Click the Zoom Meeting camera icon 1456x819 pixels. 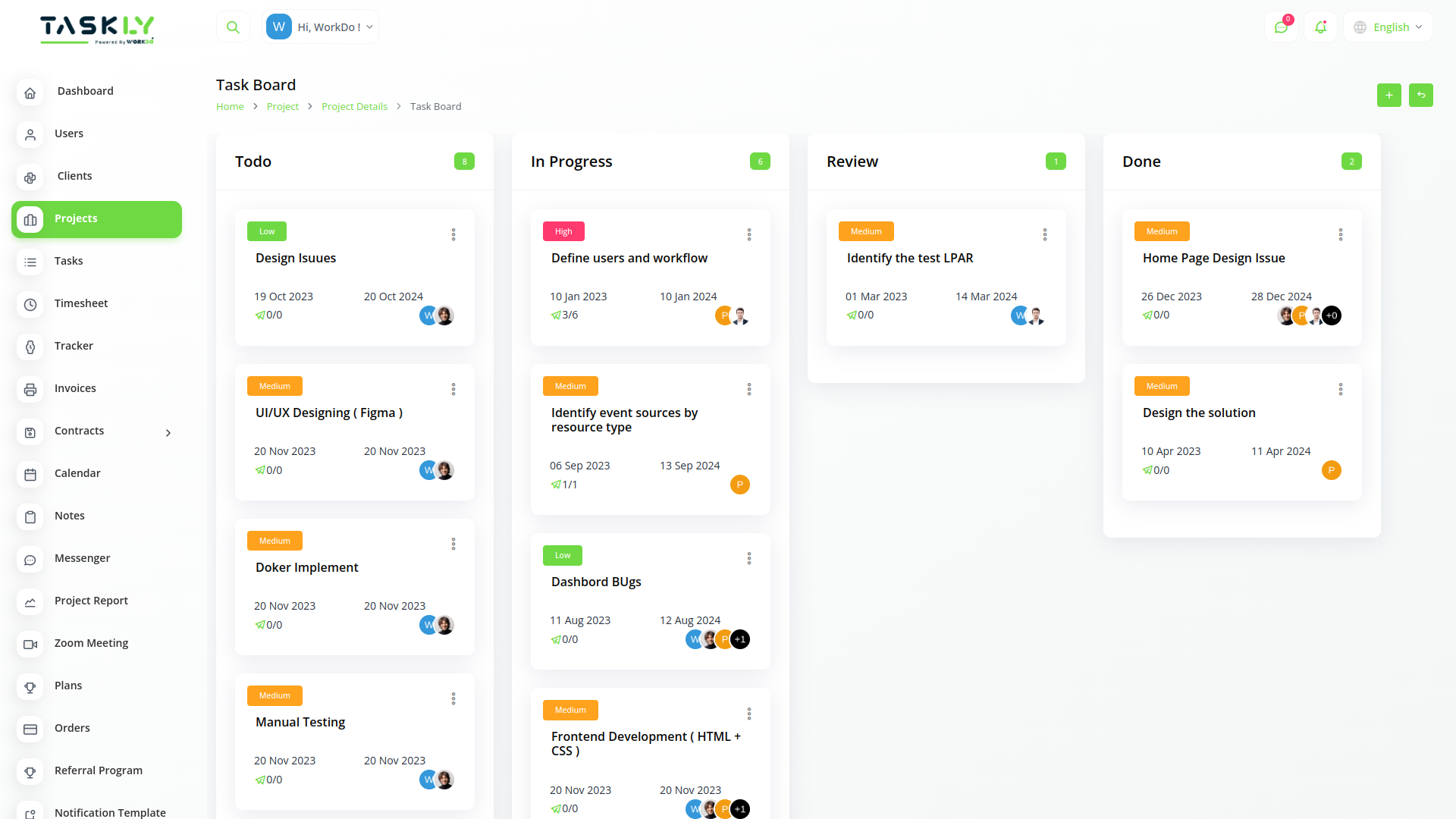pyautogui.click(x=30, y=645)
